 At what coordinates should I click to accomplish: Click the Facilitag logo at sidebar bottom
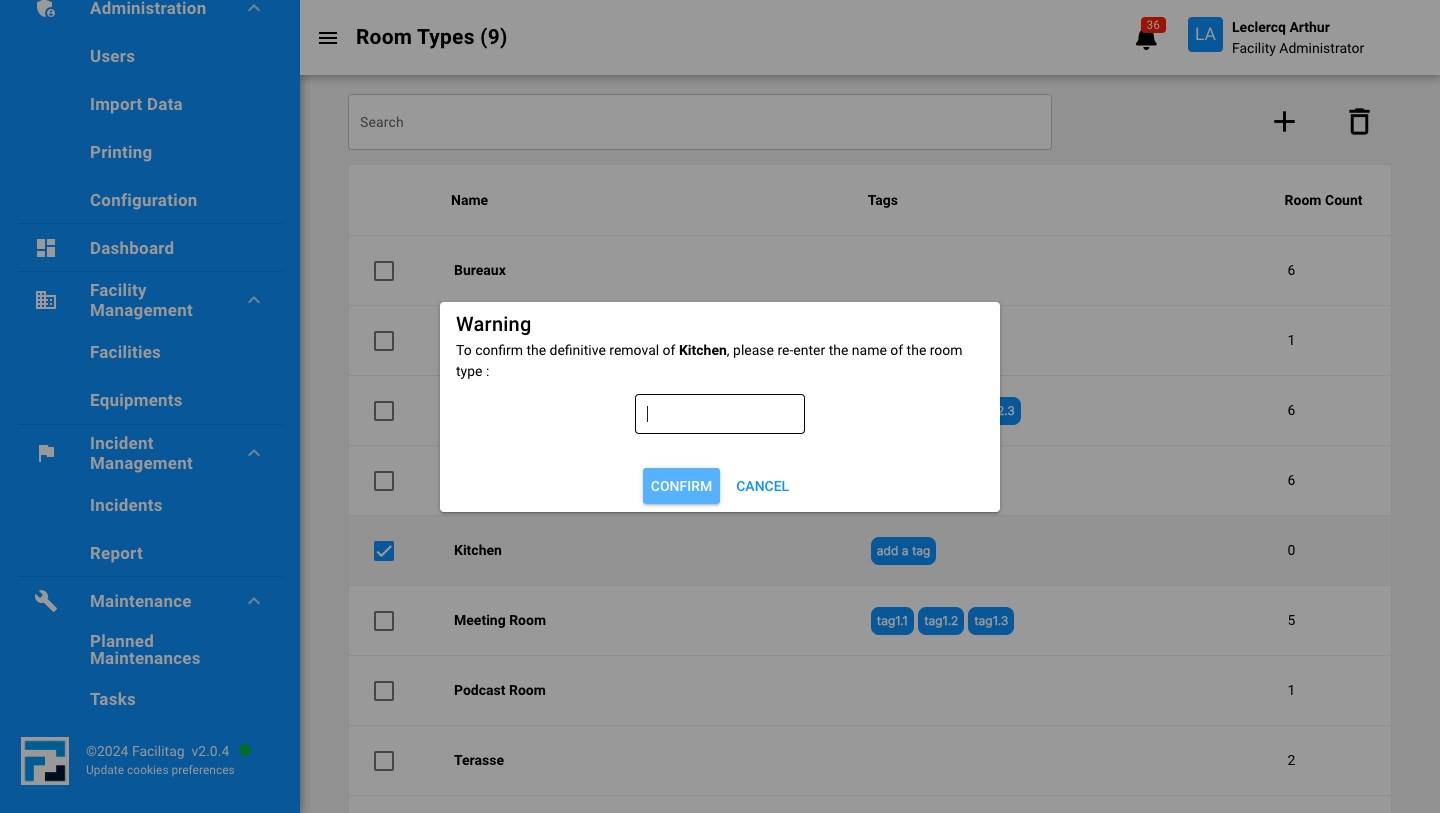[x=45, y=761]
